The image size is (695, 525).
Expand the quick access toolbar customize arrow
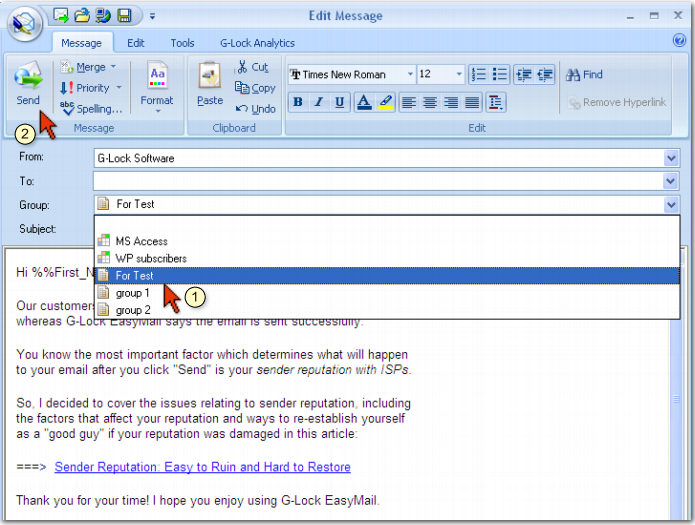[x=152, y=16]
